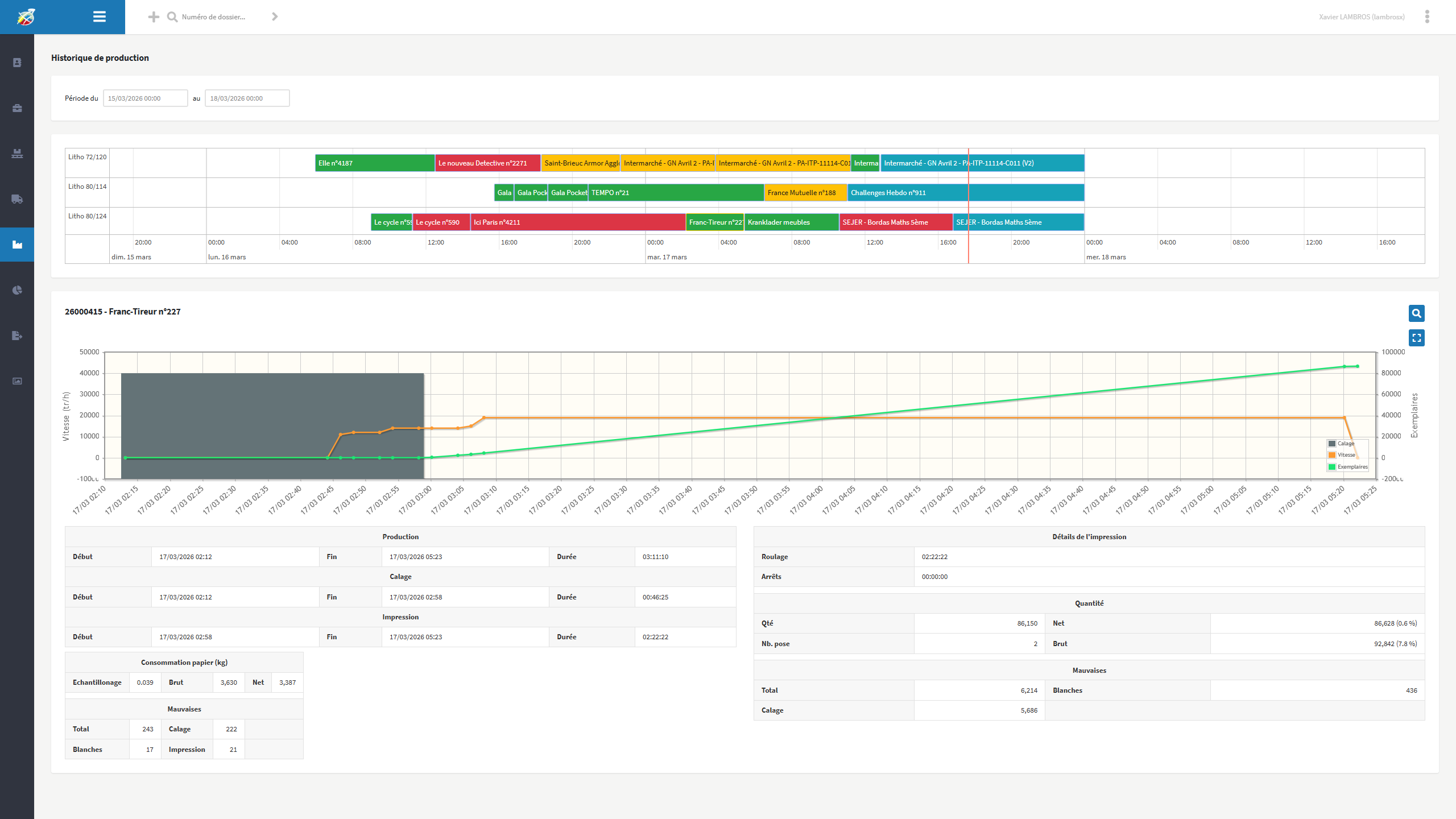Open the period start date picker
Image resolution: width=1456 pixels, height=819 pixels.
tap(145, 98)
